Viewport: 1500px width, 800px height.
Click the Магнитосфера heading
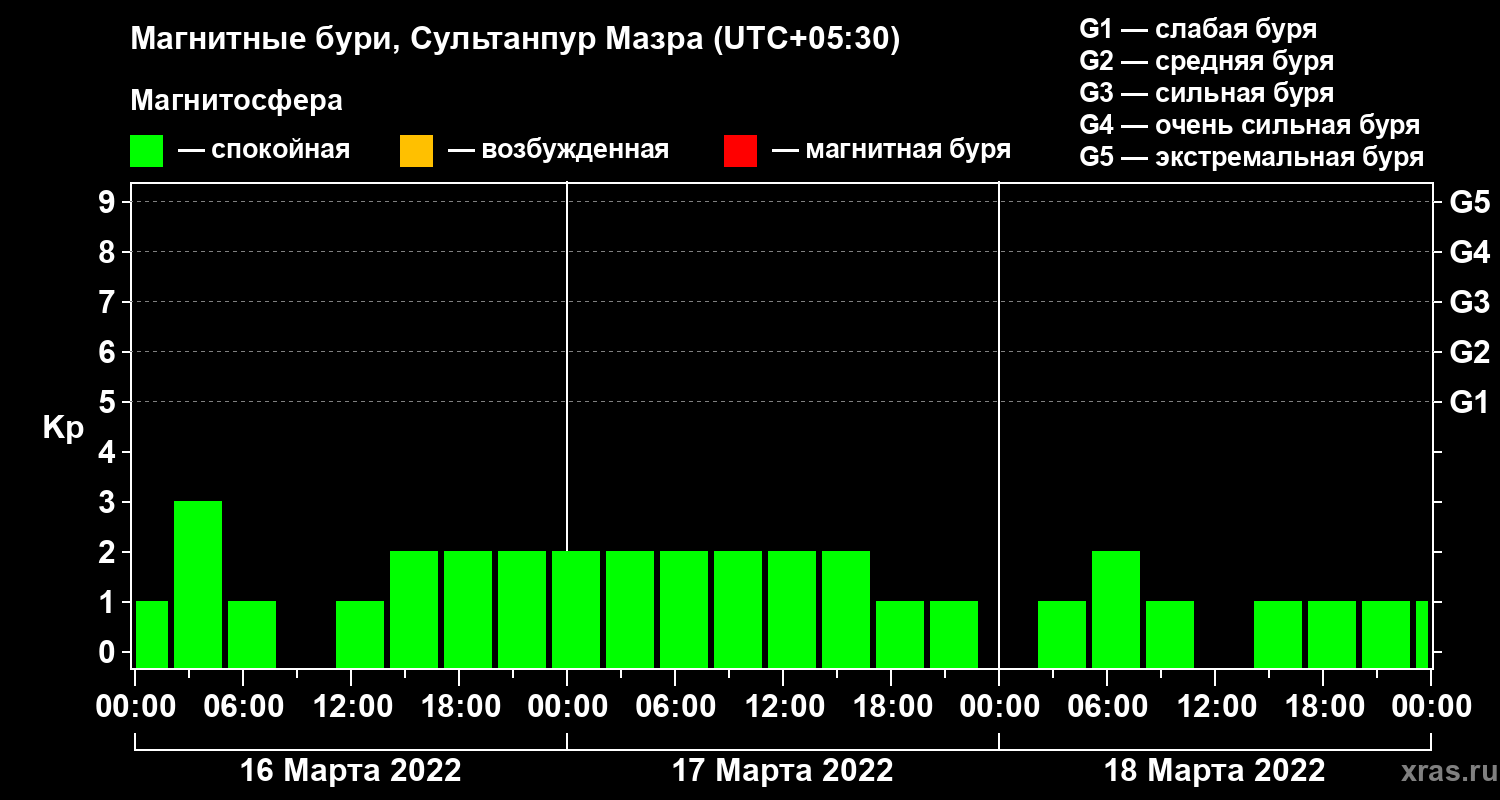coord(236,101)
